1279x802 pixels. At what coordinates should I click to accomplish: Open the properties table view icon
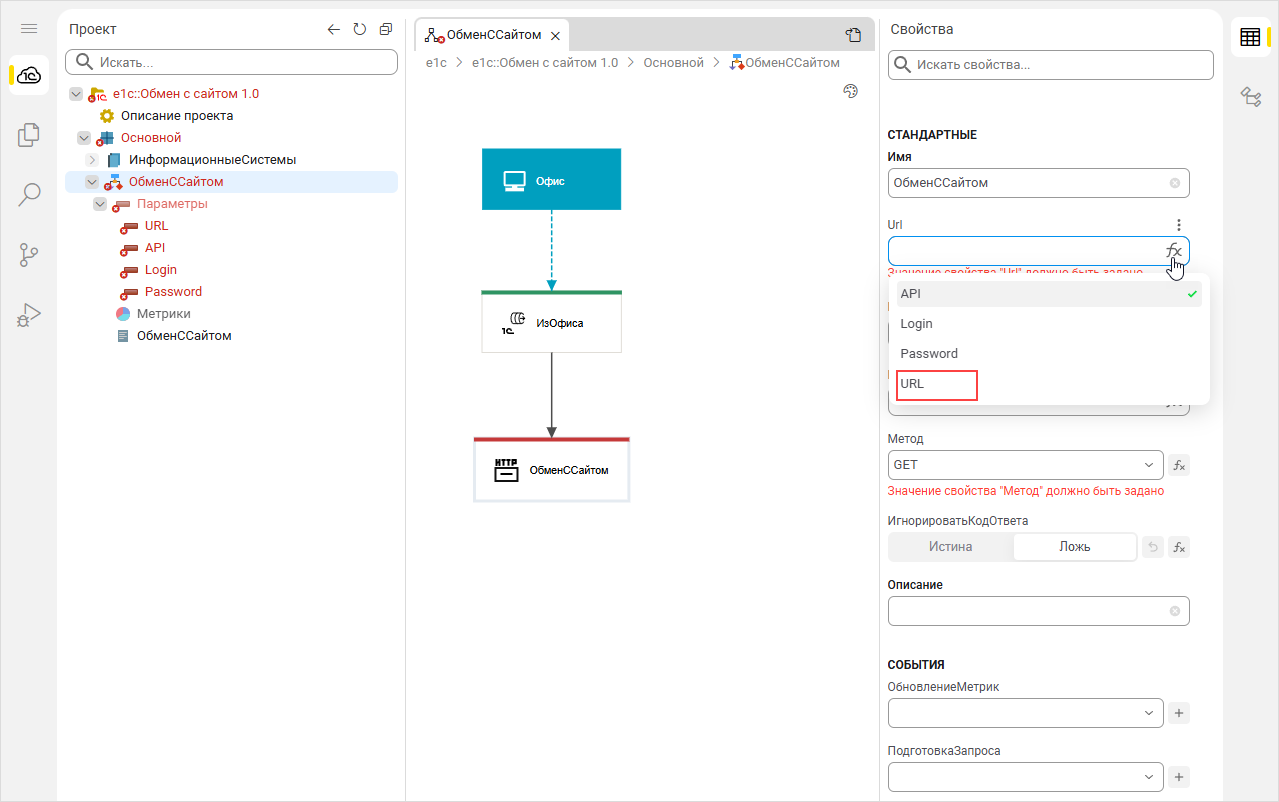click(1250, 38)
